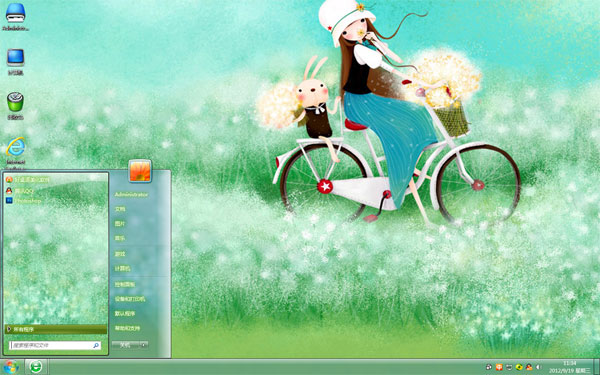Click the user account picture thumbnail
This screenshot has height=375, width=600.
click(x=140, y=171)
